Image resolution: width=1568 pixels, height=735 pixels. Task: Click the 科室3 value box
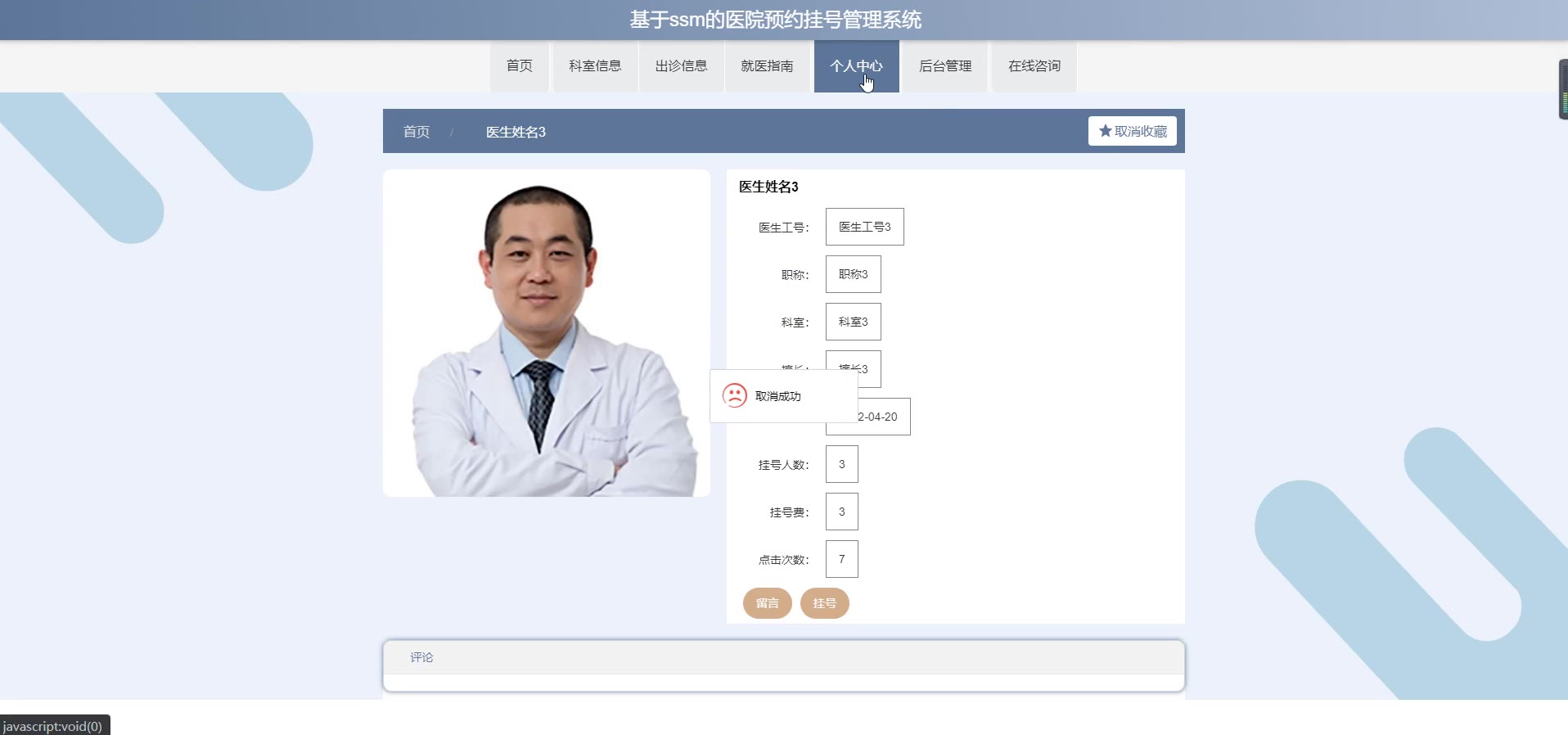(854, 322)
